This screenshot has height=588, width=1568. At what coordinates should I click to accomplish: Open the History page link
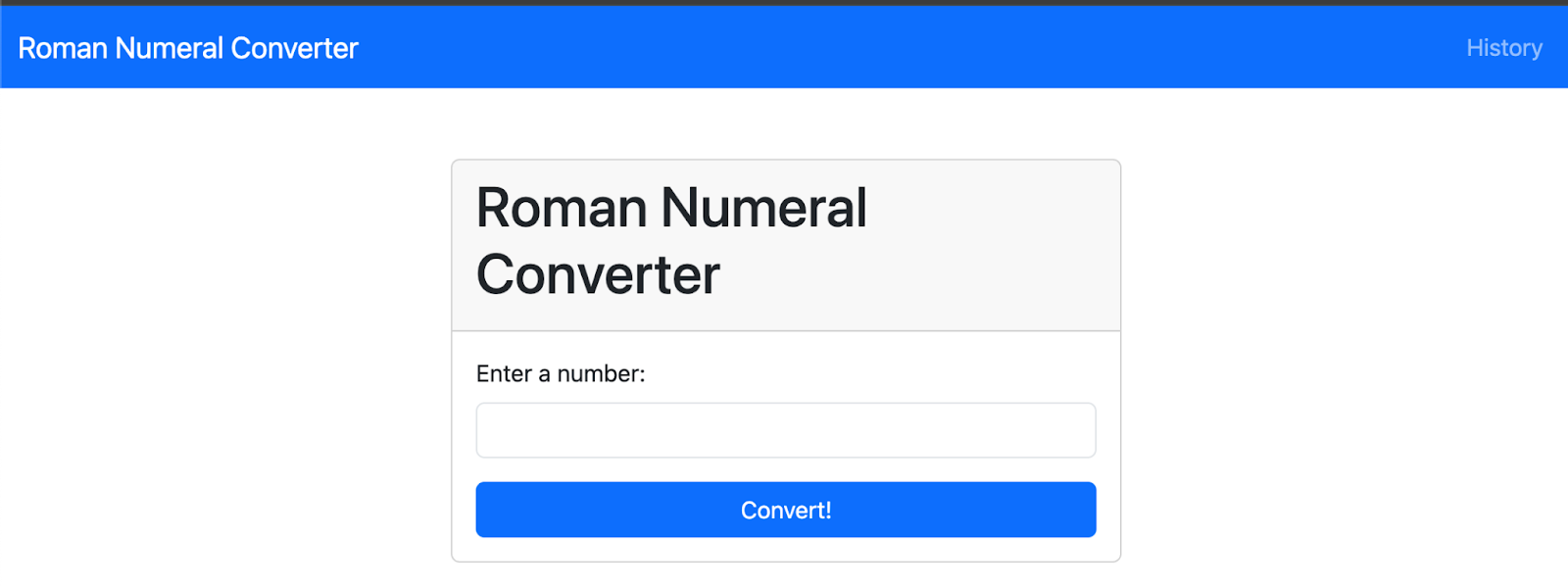tap(1503, 48)
